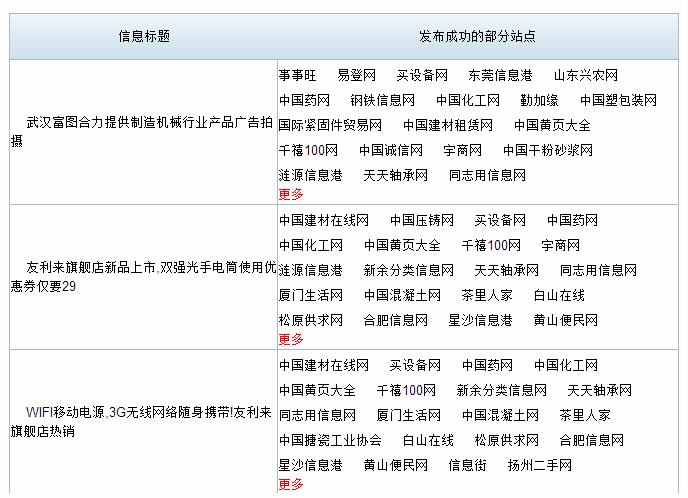688x498 pixels.
Task: Select the title WIFI移动电源,3G无线网络随身携带
Action: click(141, 422)
